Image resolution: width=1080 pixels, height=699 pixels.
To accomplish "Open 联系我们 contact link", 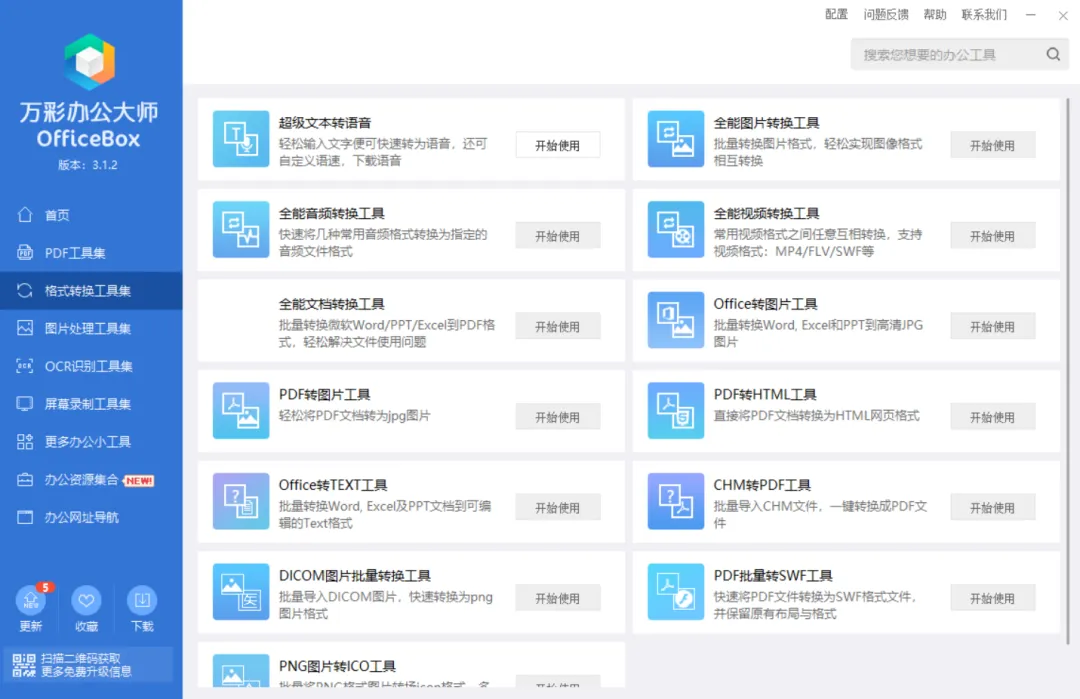I will click(984, 14).
